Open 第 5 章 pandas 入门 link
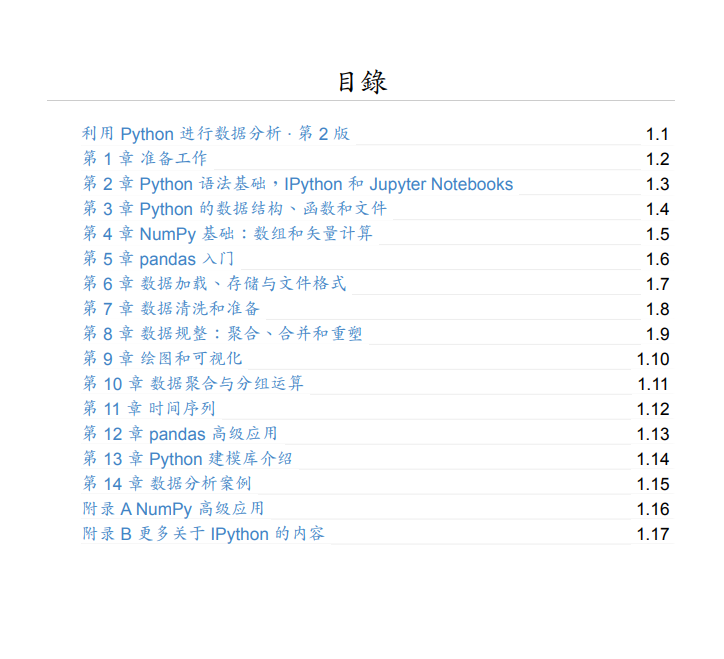 (x=158, y=259)
